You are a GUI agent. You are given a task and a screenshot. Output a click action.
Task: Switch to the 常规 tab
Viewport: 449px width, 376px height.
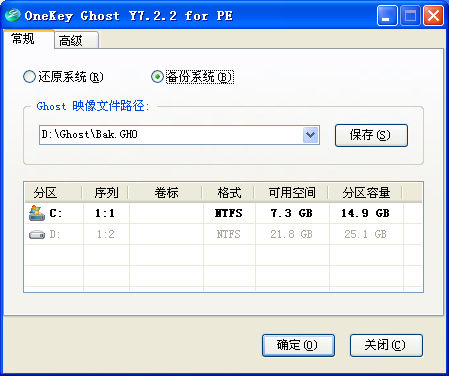pos(29,39)
